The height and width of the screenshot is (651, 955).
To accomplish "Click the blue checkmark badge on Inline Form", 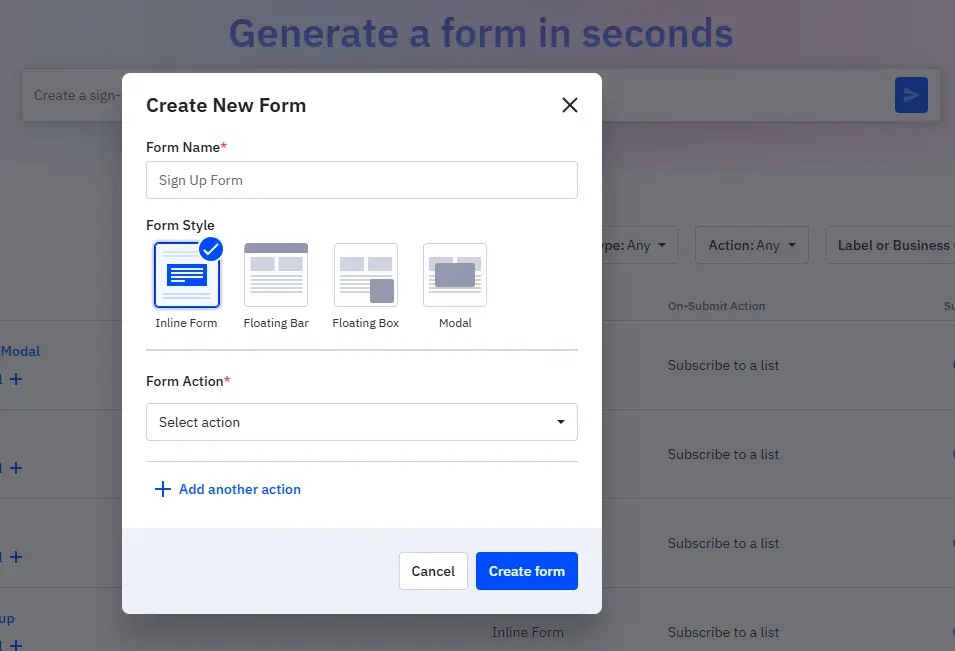I will point(212,250).
